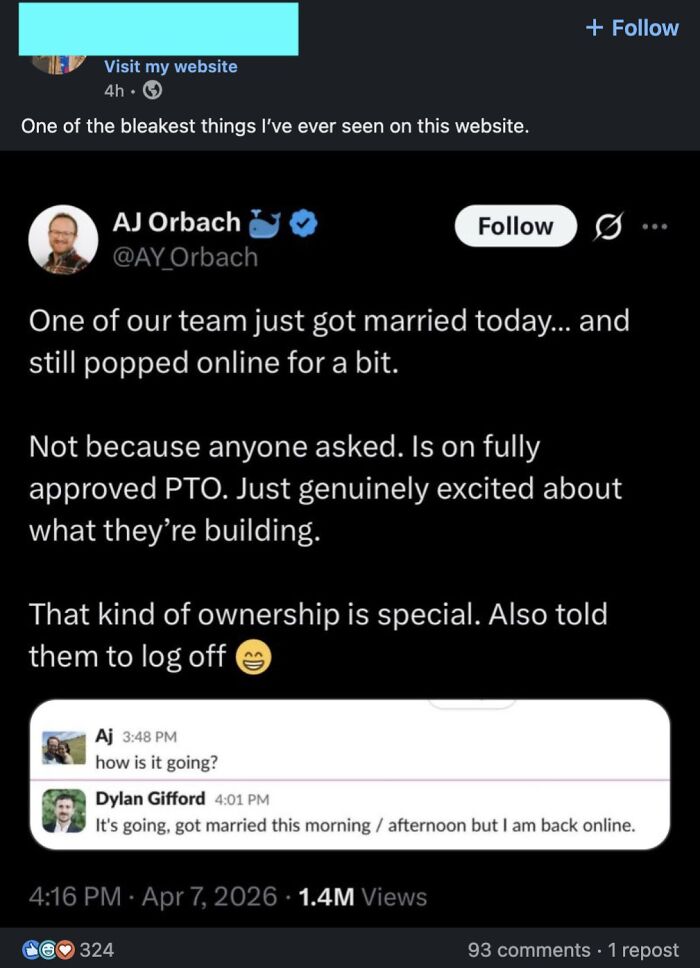Click the heart reaction icon below the post
This screenshot has height=968, width=700.
pyautogui.click(x=63, y=949)
